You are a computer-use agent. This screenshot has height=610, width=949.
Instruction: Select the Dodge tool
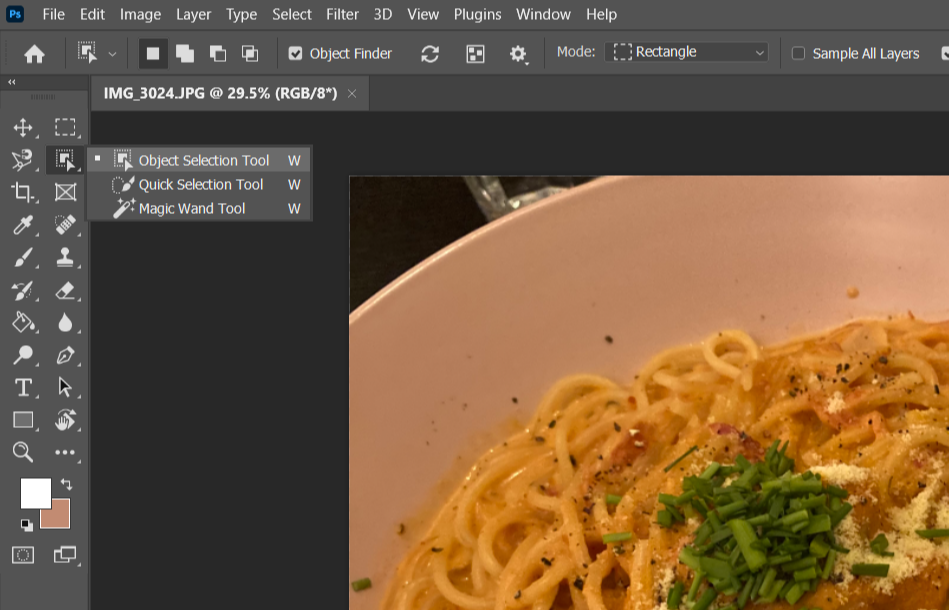coord(23,355)
